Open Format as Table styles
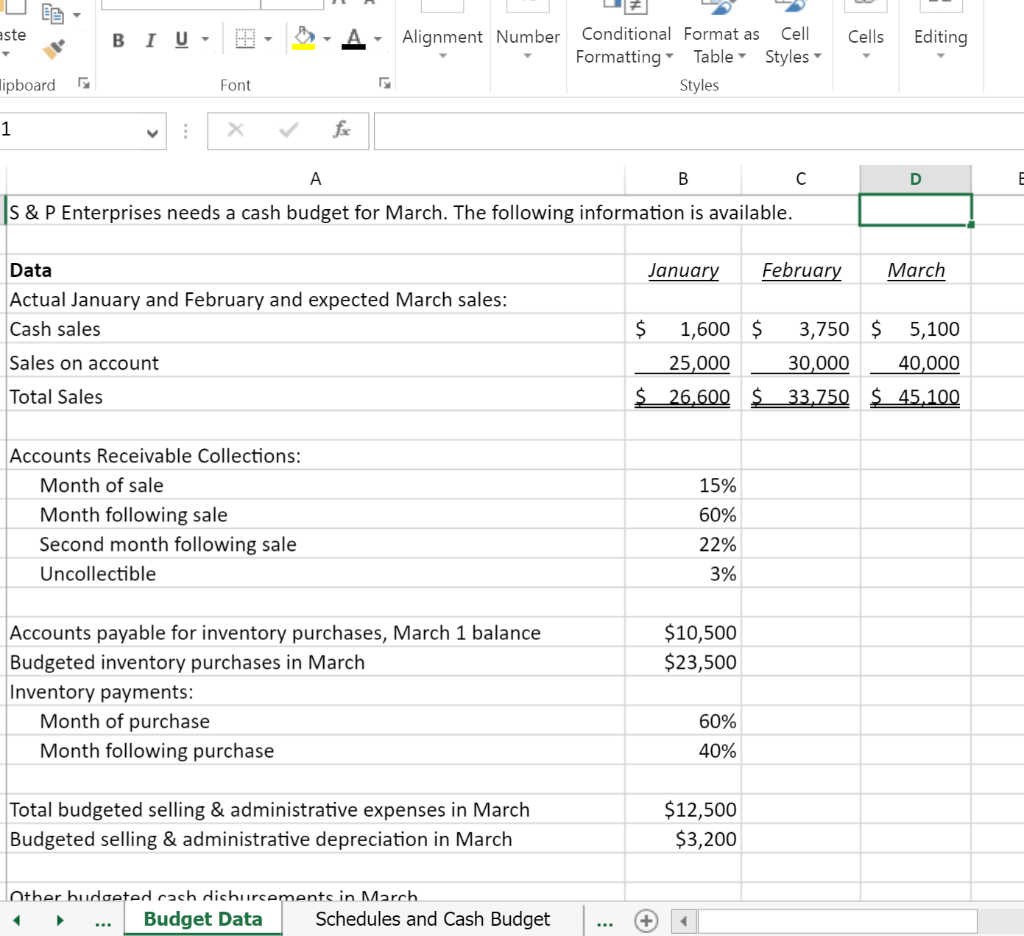Screen dimensions: 1024x936 [x=721, y=45]
